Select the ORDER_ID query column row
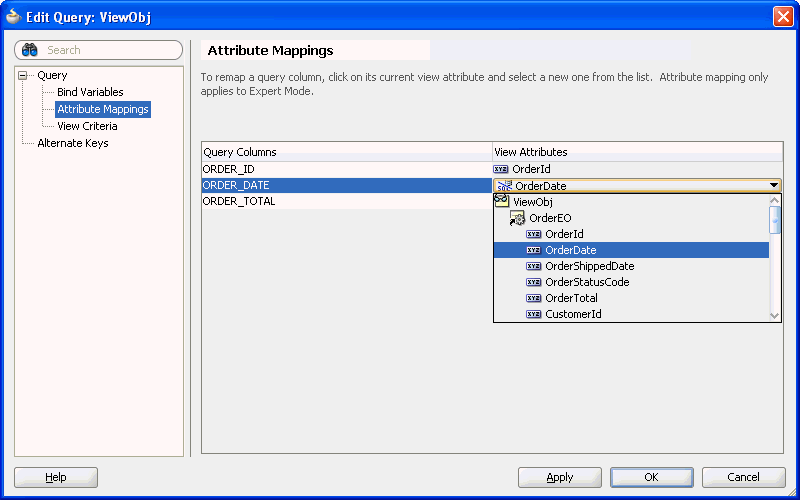The height and width of the screenshot is (500, 800). coord(347,169)
